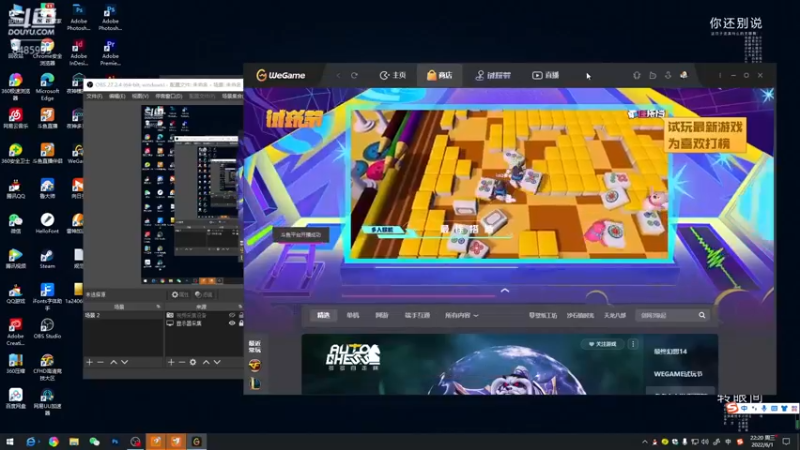Viewport: 800px width, 450px height.
Task: Click the WeGame logo
Action: click(281, 76)
